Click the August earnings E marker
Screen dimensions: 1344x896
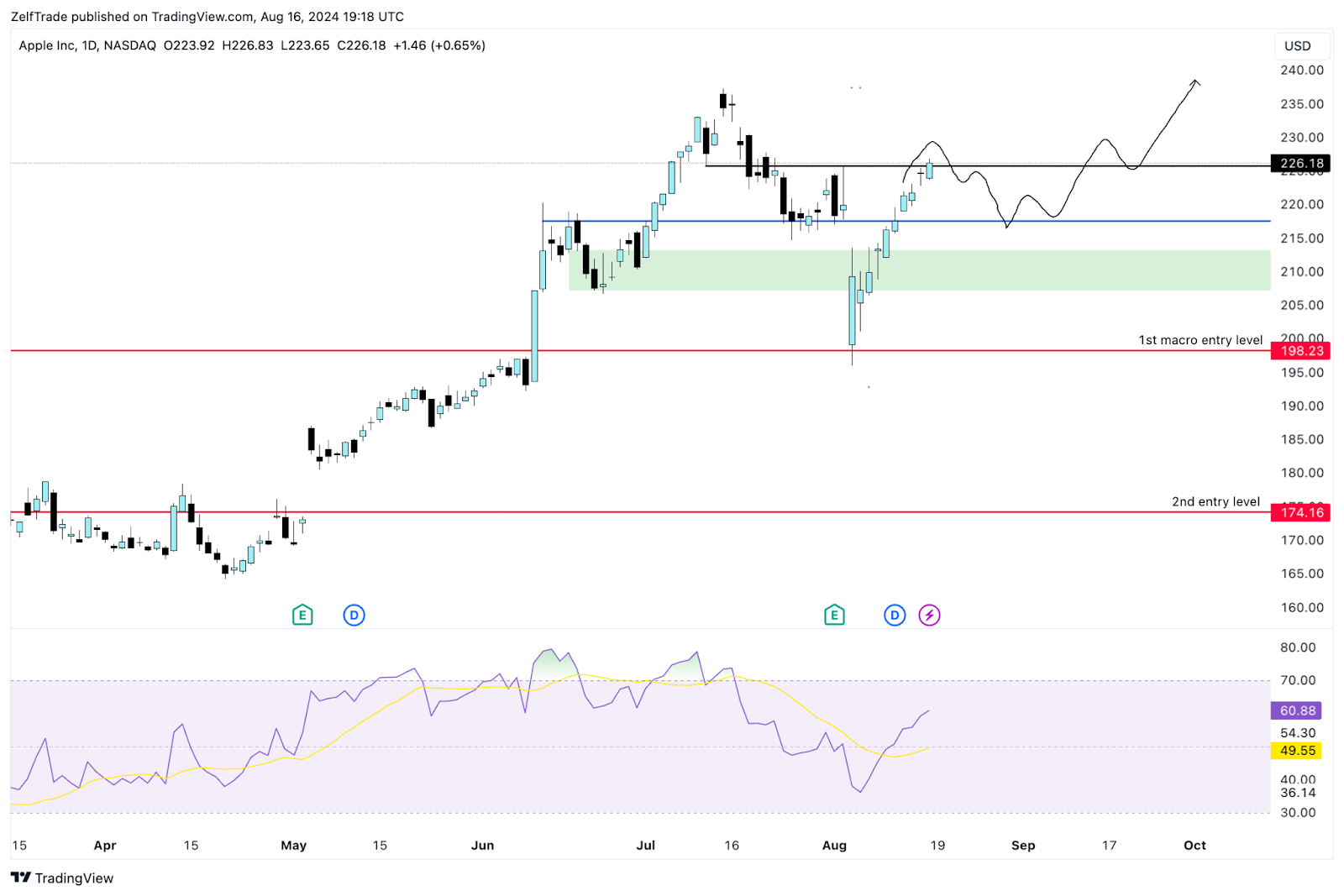834,615
